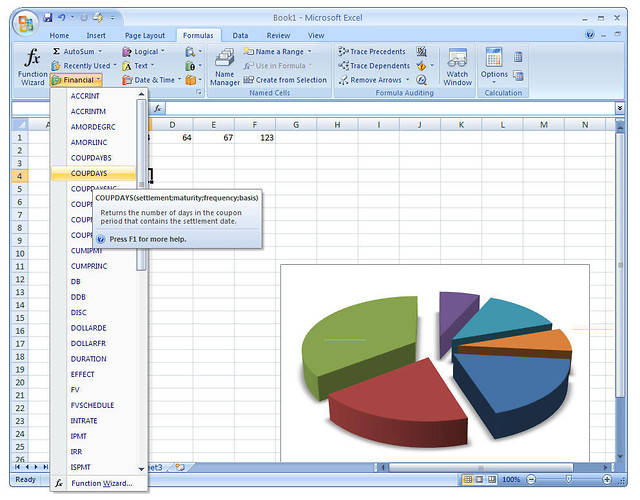
Task: Click the zoom slider handle
Action: click(568, 480)
